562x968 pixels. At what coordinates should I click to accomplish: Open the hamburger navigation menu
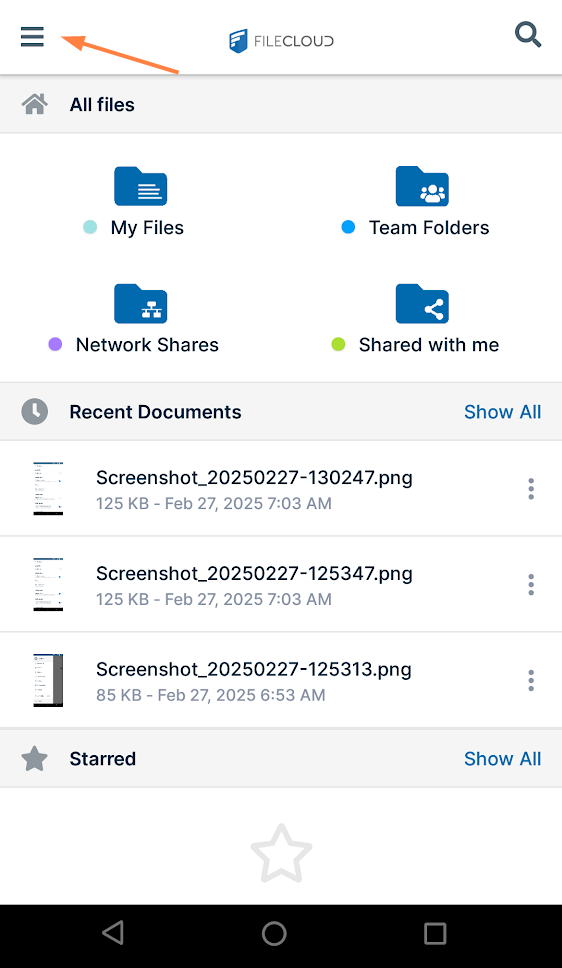click(x=32, y=37)
